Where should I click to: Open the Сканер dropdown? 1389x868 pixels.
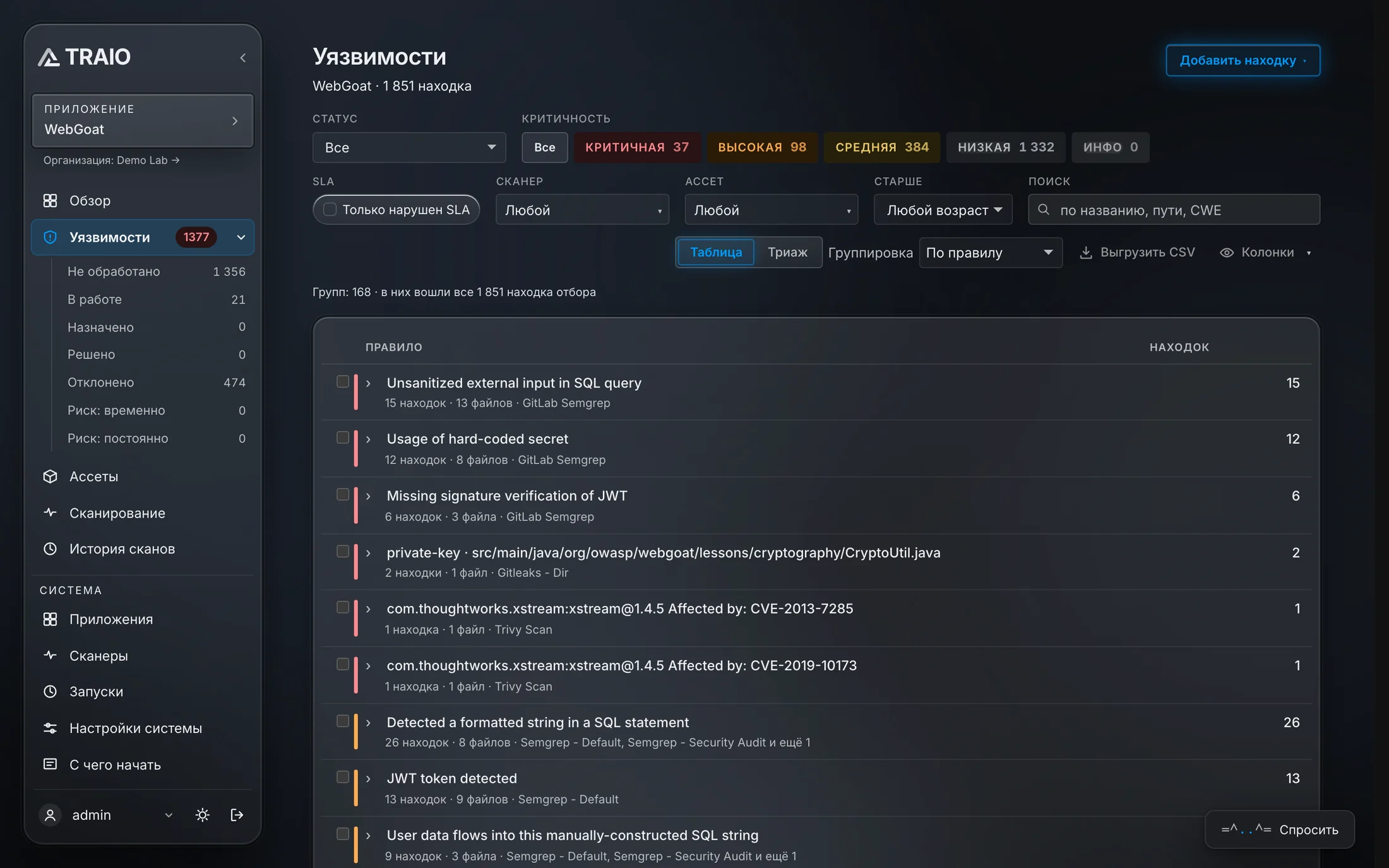tap(582, 210)
